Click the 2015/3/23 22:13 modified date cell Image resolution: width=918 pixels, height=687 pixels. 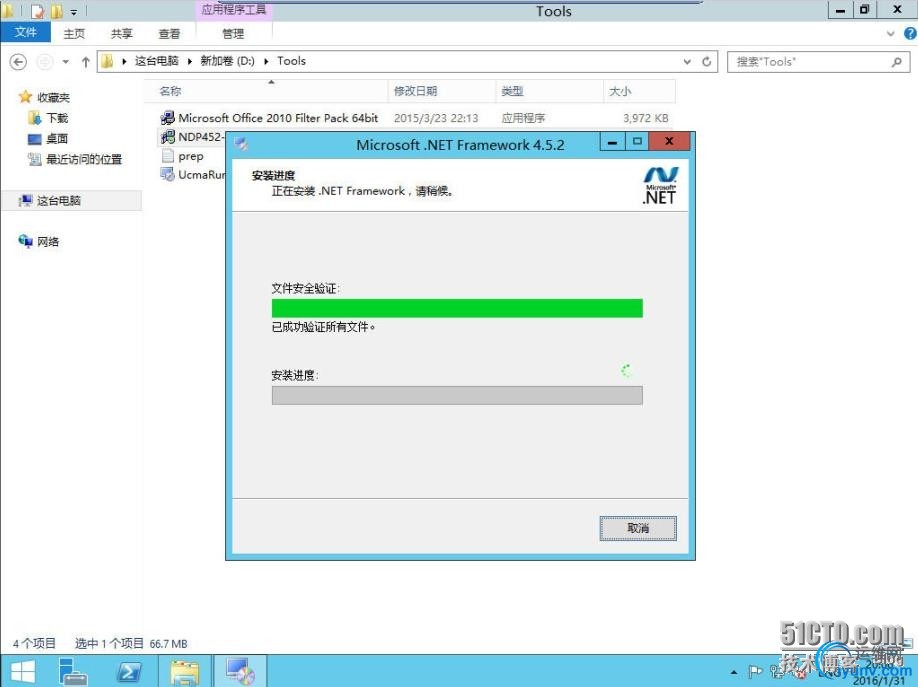click(x=436, y=118)
